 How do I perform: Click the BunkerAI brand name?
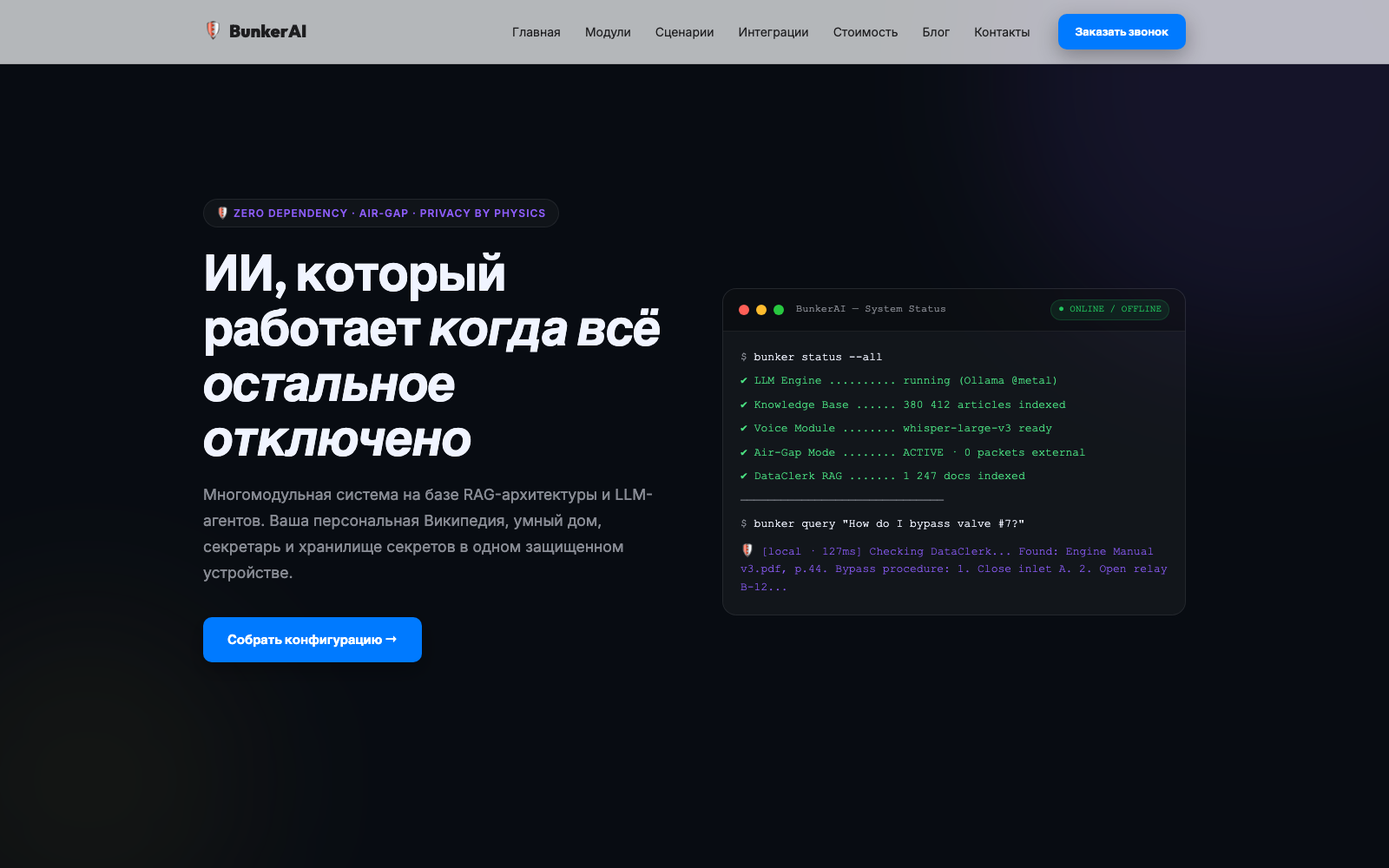tap(267, 31)
